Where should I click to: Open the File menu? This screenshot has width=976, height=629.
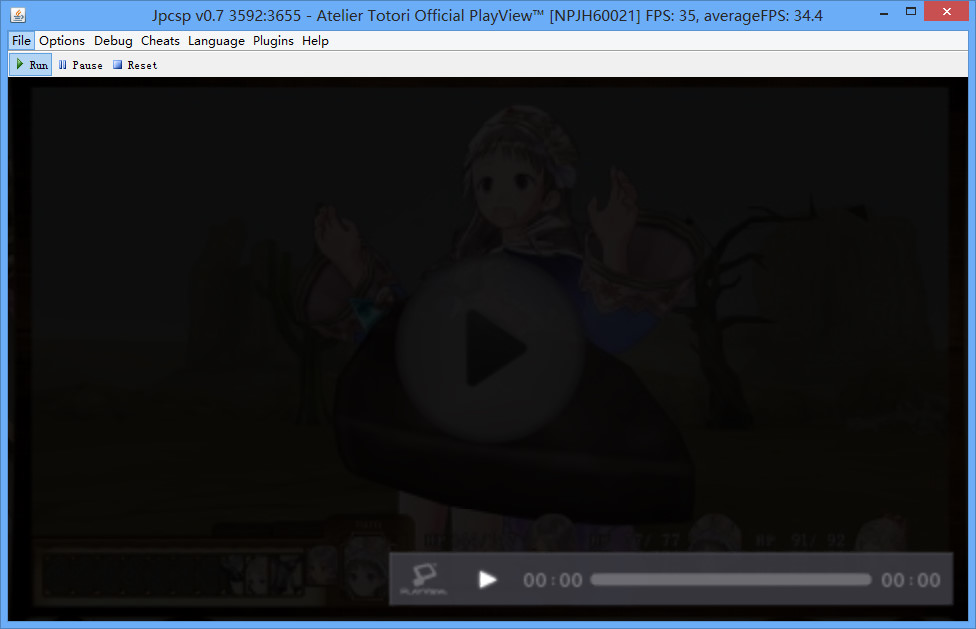[21, 40]
